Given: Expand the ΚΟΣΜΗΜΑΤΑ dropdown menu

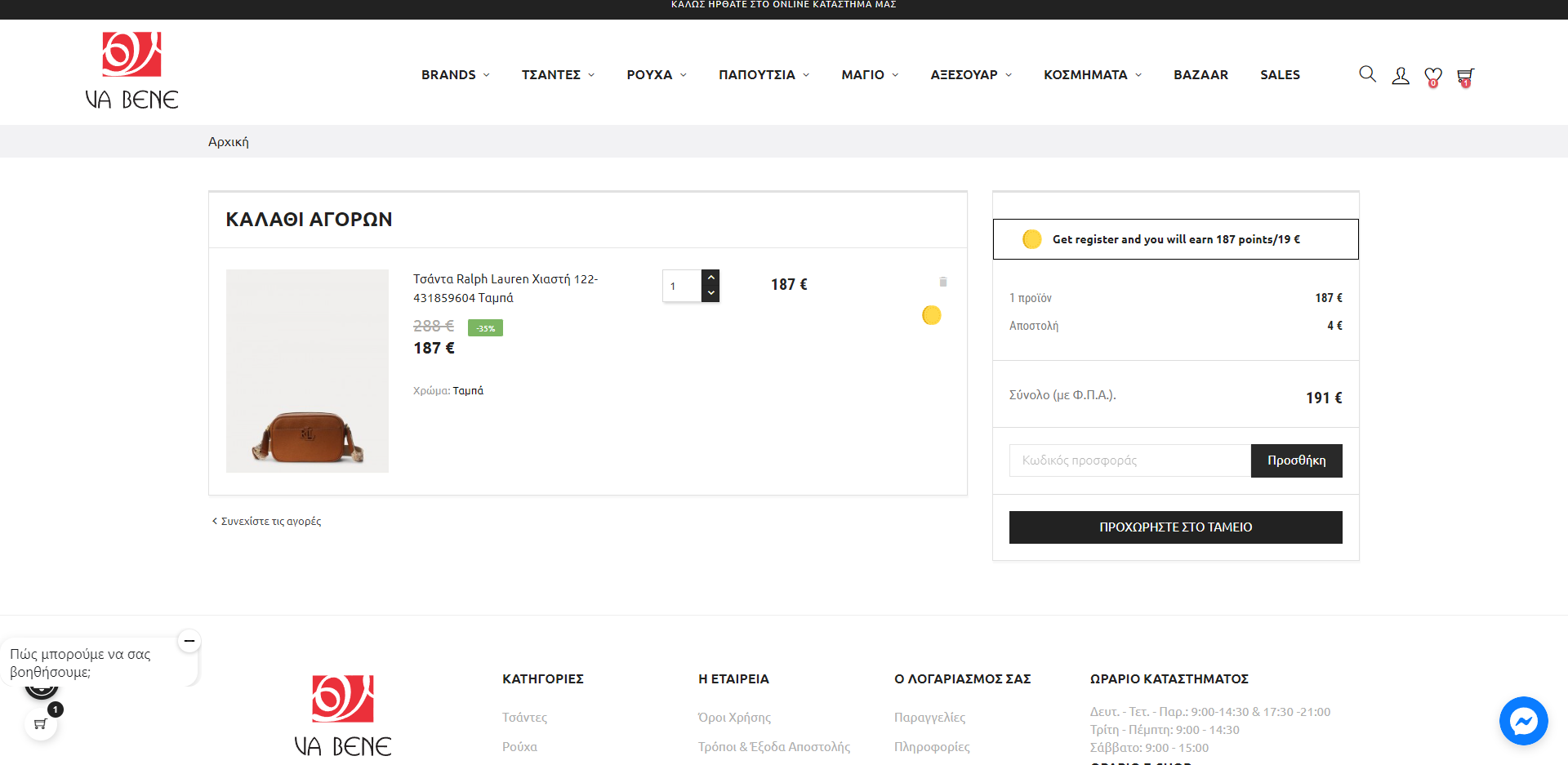Looking at the screenshot, I should coord(1093,74).
